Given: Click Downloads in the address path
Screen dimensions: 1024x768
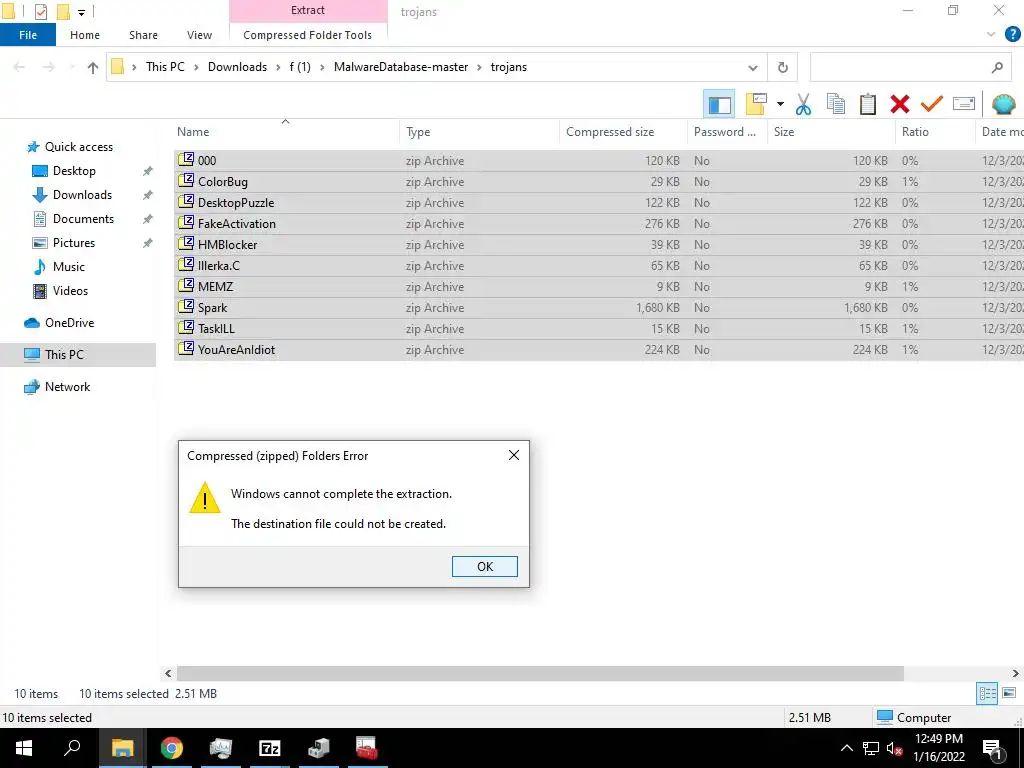Looking at the screenshot, I should point(237,67).
